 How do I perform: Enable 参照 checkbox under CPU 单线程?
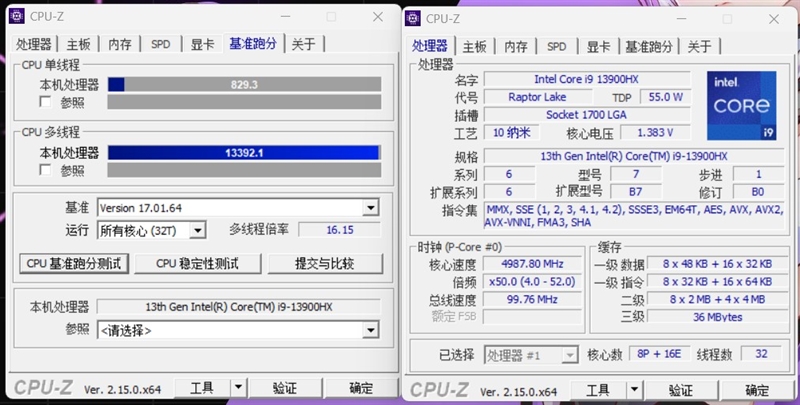(x=45, y=102)
